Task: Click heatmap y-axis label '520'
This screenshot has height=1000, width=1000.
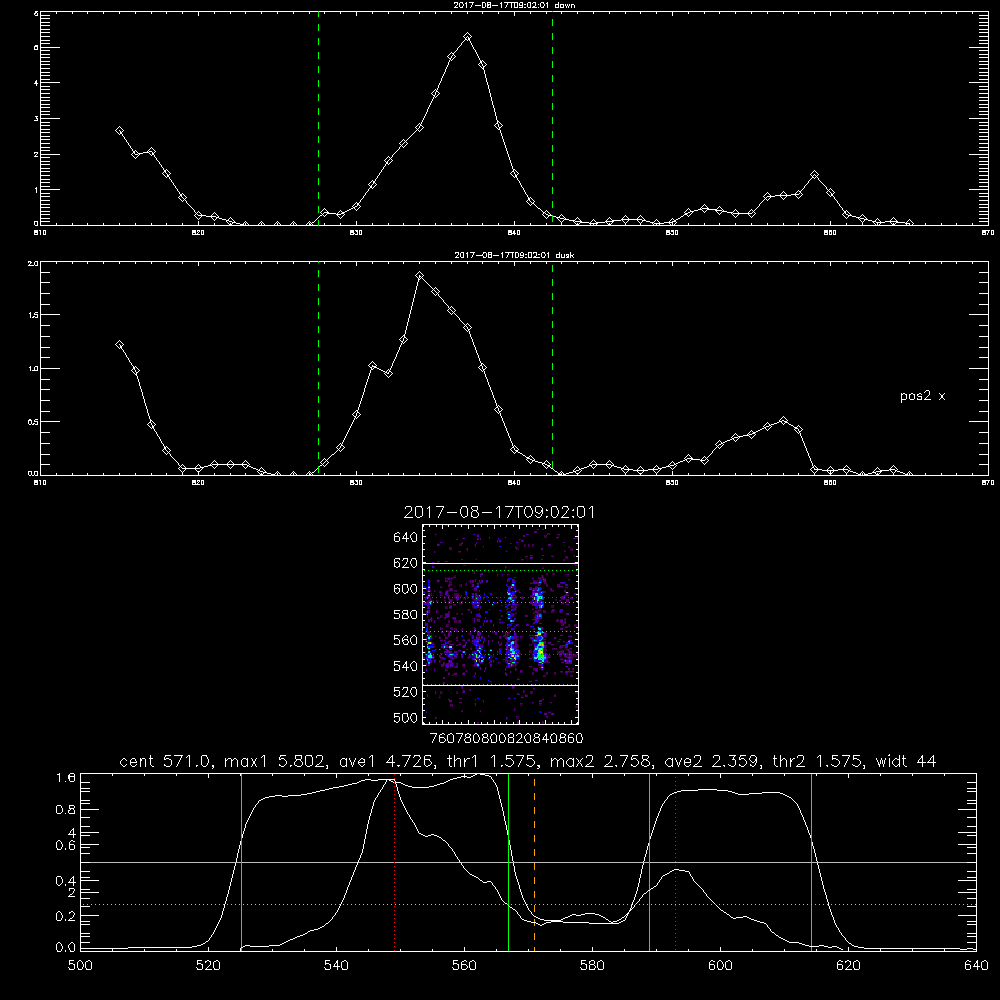Action: coord(406,692)
